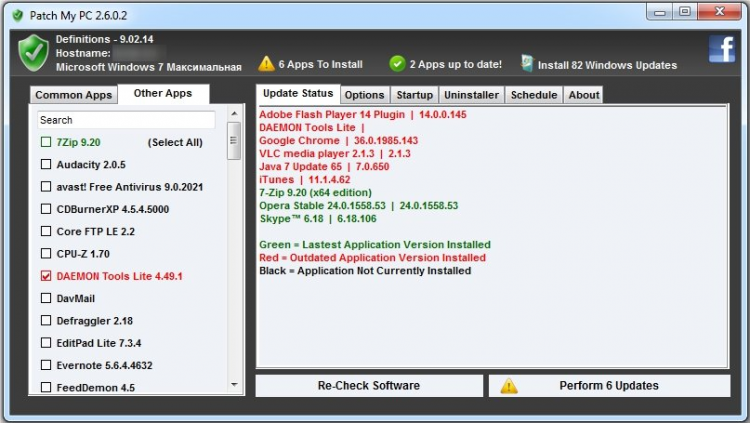
Task: Tick the CPU-Z 1.70 checkbox
Action: [x=46, y=254]
